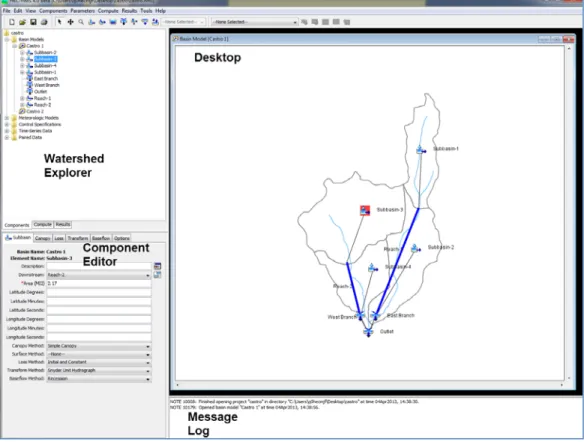Image resolution: width=584 pixels, height=442 pixels.
Task: Switch to the Canopy tab
Action: (x=43, y=238)
